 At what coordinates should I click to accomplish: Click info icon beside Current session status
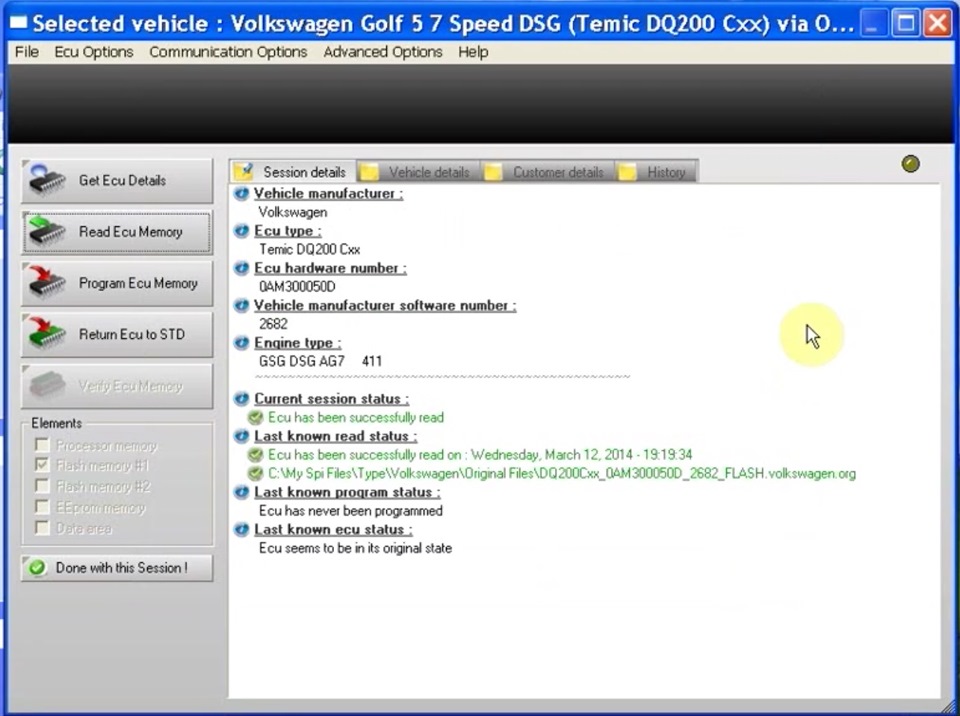242,399
